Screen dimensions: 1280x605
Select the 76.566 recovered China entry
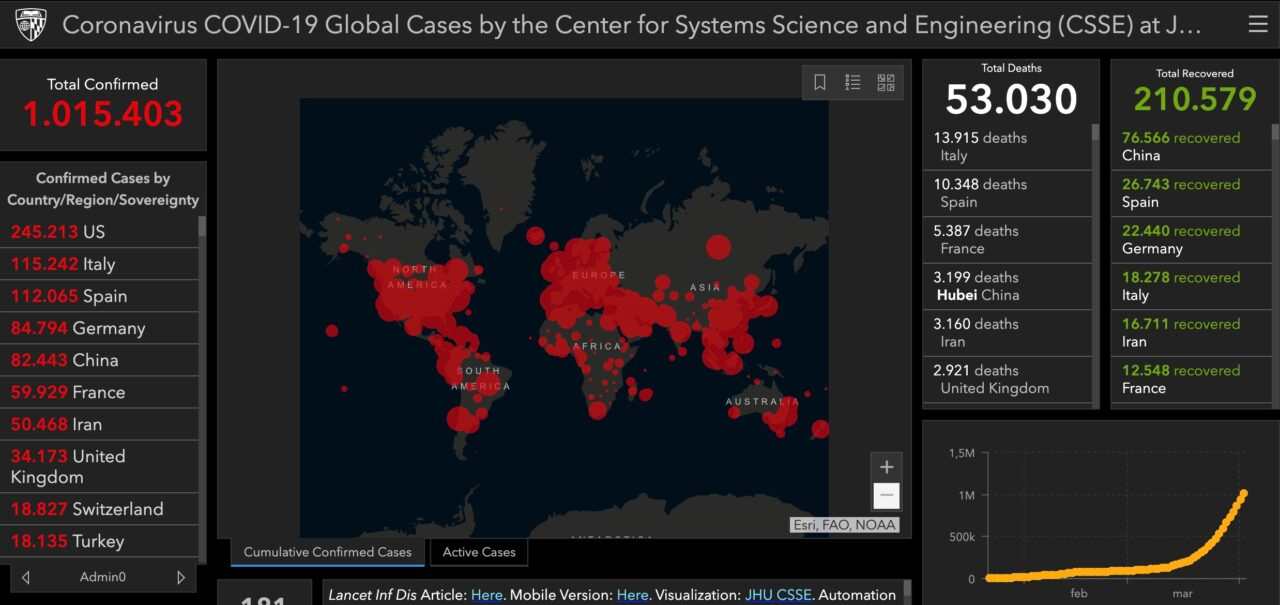pos(1191,147)
